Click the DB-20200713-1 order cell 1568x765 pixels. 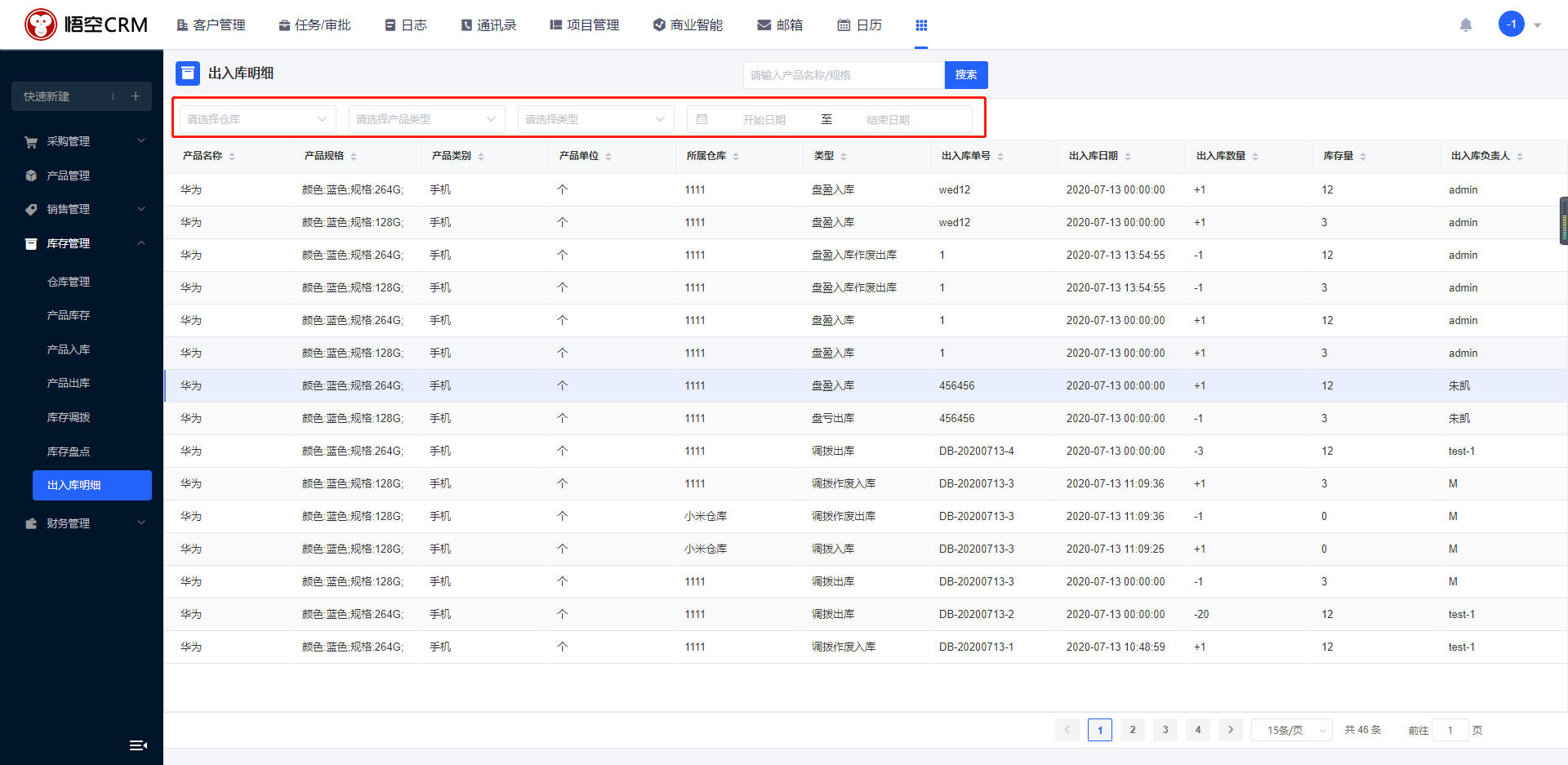point(977,647)
